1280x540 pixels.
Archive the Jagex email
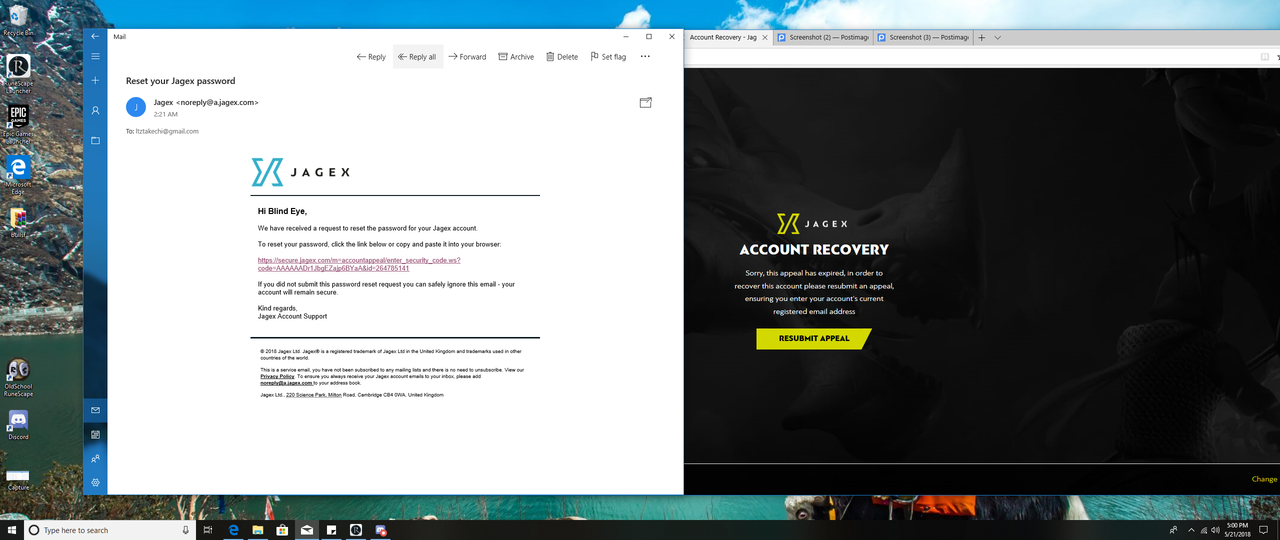[516, 57]
